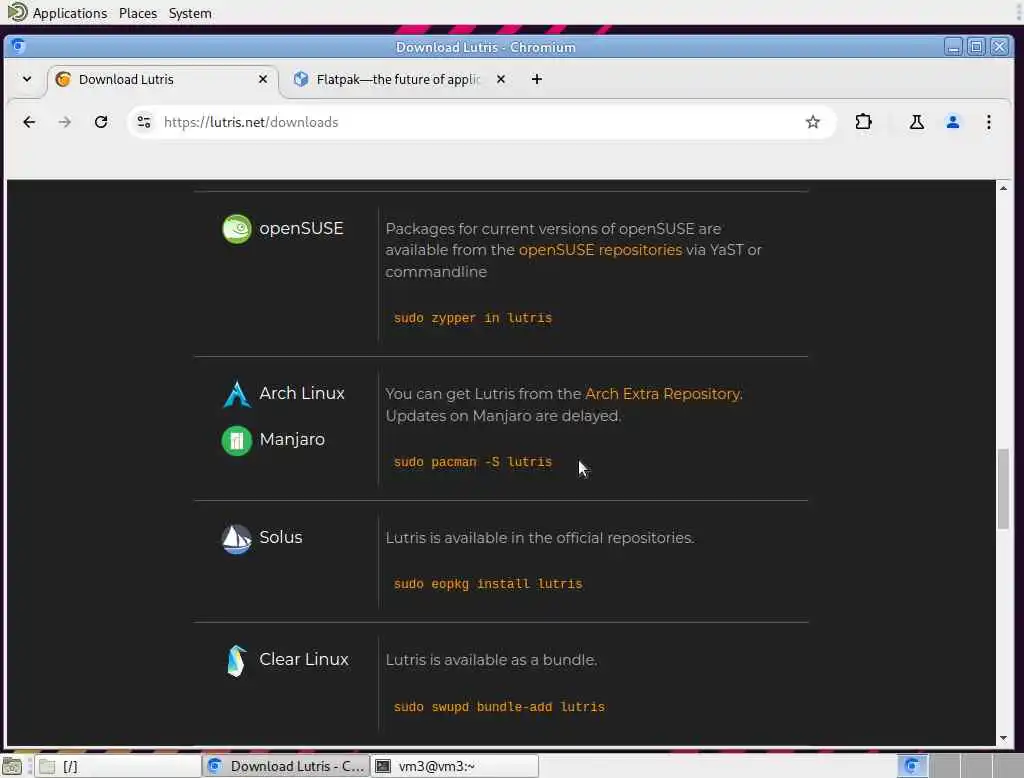Click the show desktop icon in bottom panel
The image size is (1024, 778).
tap(12, 766)
